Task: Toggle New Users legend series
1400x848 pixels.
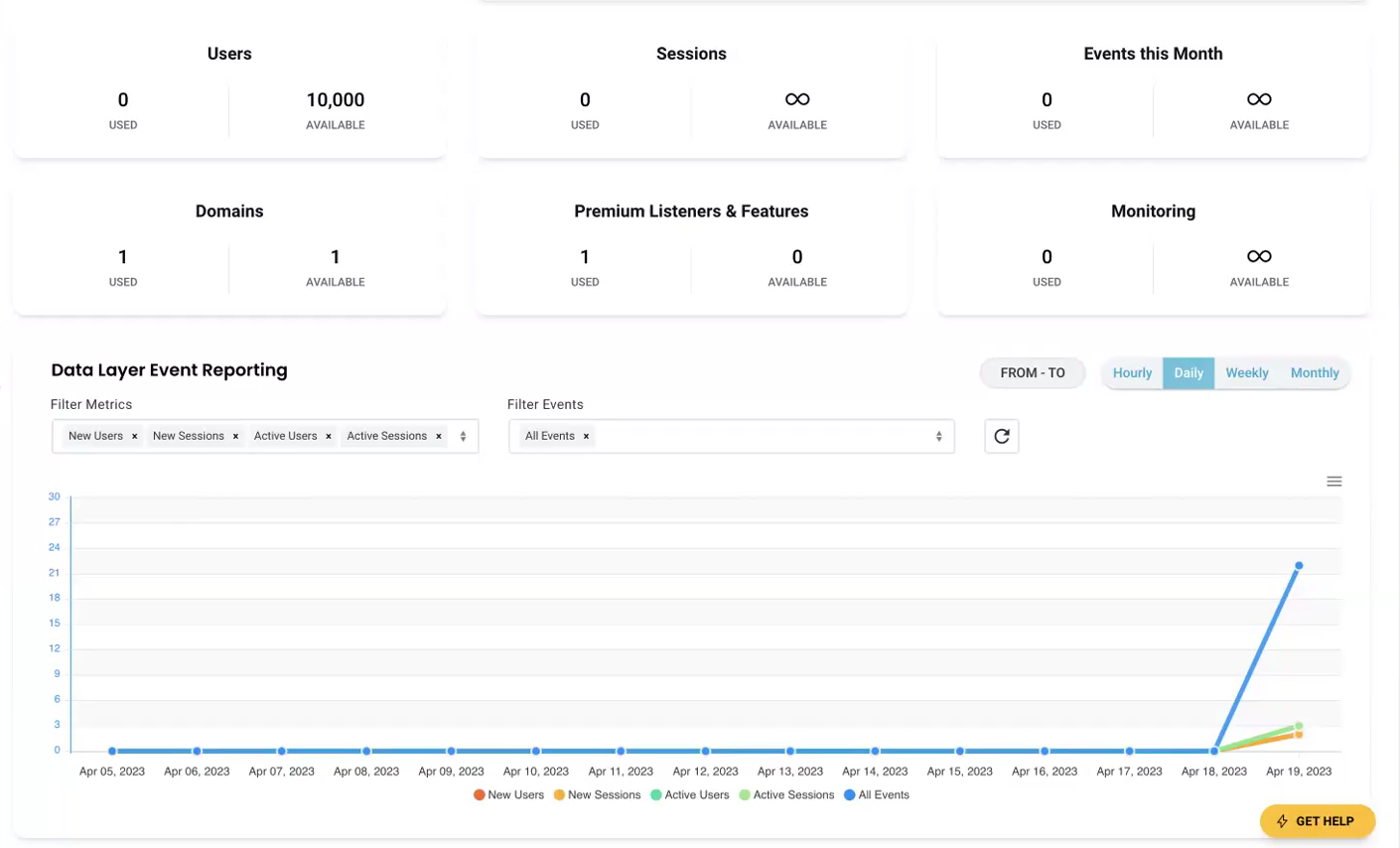Action: 509,795
